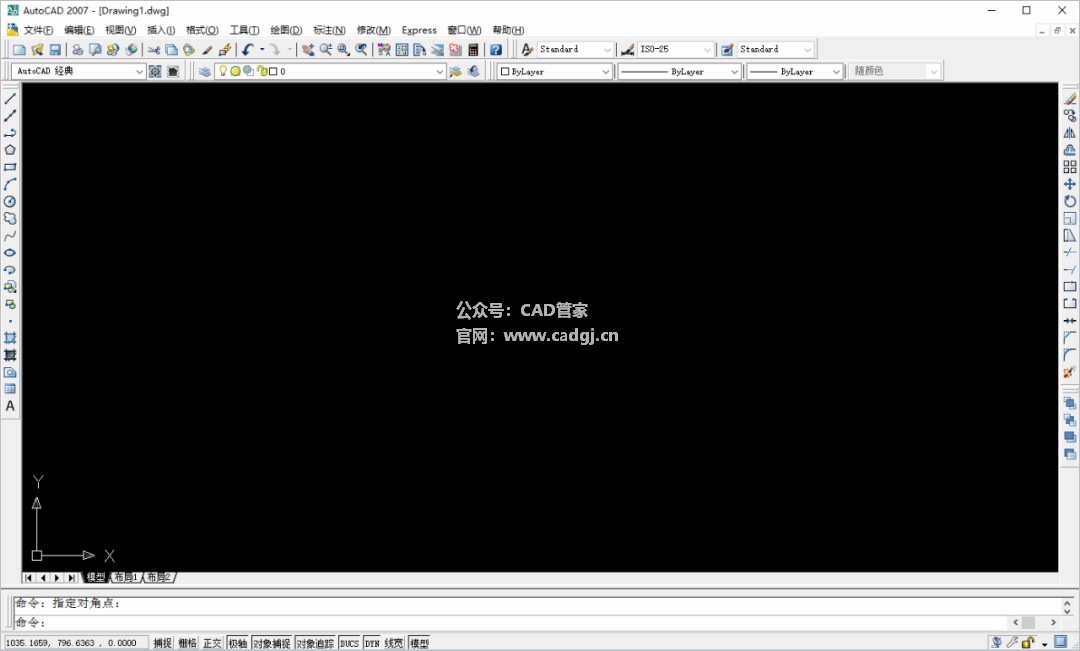The image size is (1080, 651).
Task: Select the Rectangle draw tool
Action: pyautogui.click(x=10, y=167)
